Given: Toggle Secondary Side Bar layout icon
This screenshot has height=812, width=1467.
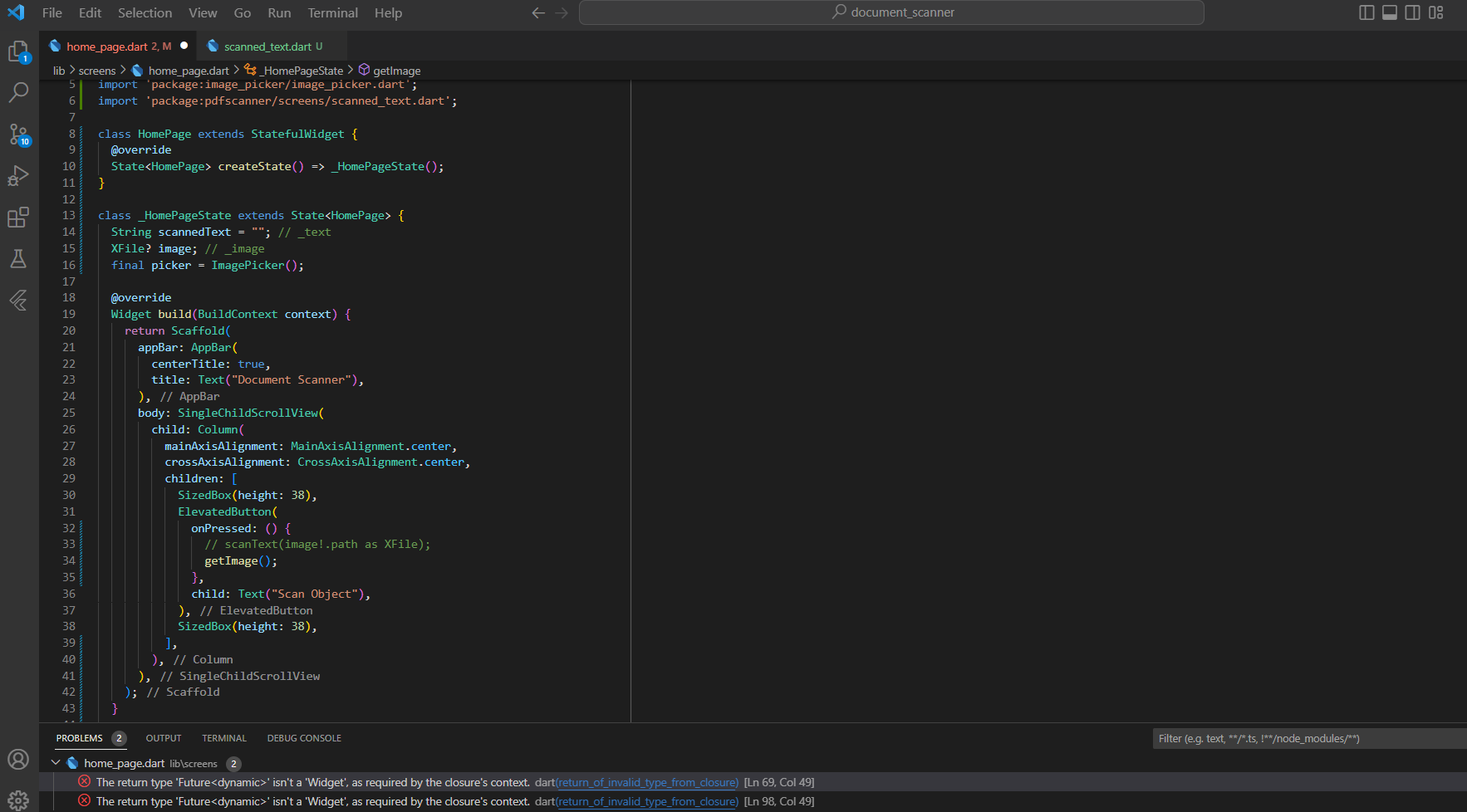Looking at the screenshot, I should click(1413, 12).
